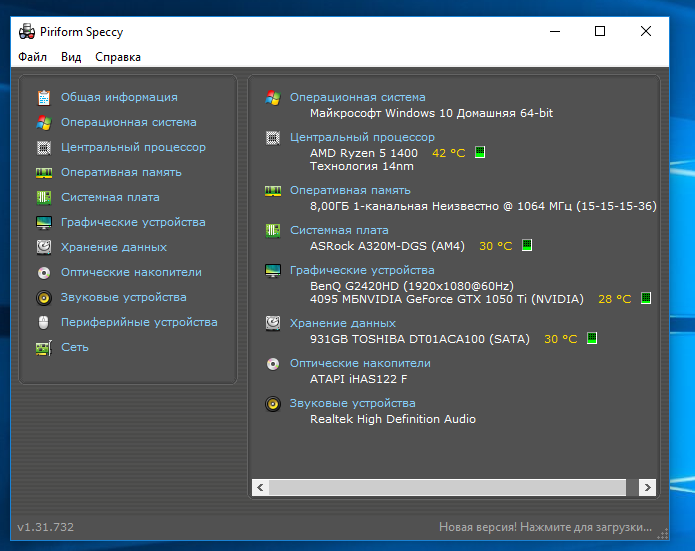Screen dimensions: 695x551
Task: Click the left arrow of horizontal scrollbar
Action: [260, 488]
